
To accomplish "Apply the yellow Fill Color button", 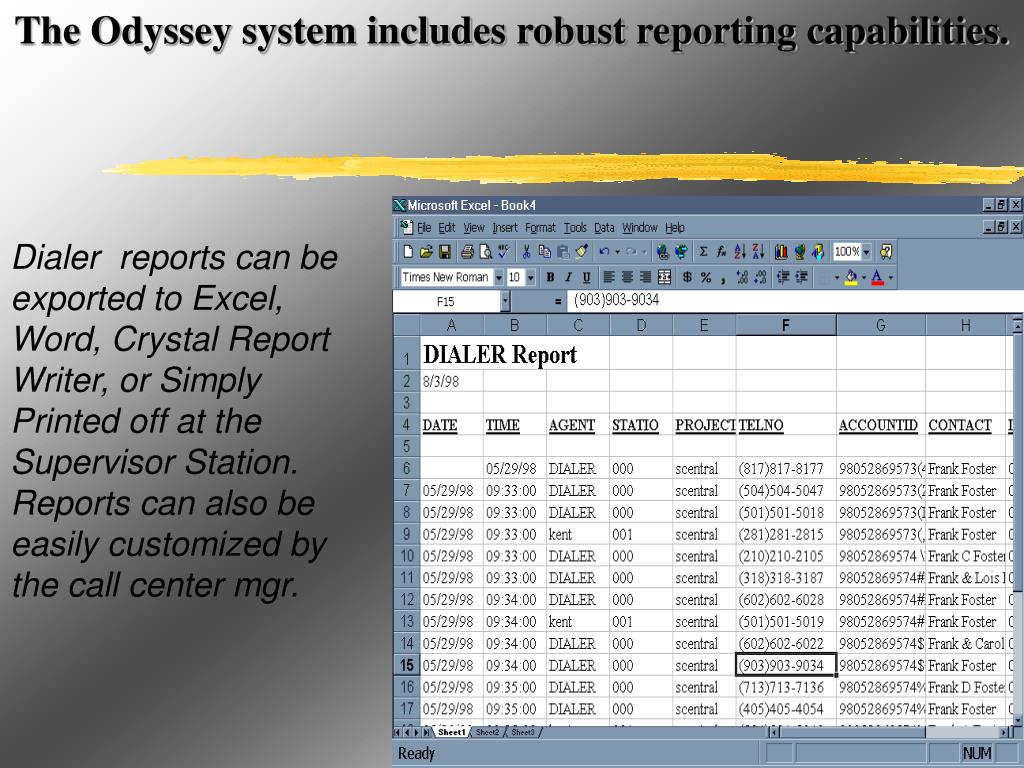I will click(x=851, y=278).
